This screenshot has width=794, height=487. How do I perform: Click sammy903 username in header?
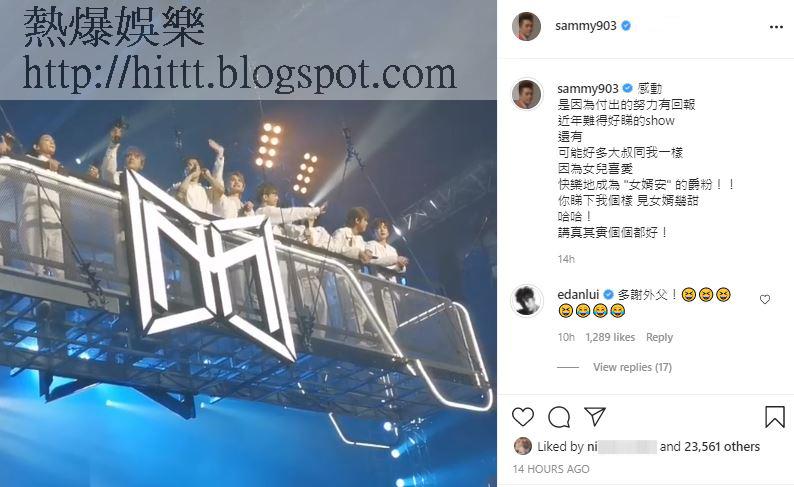[x=585, y=26]
